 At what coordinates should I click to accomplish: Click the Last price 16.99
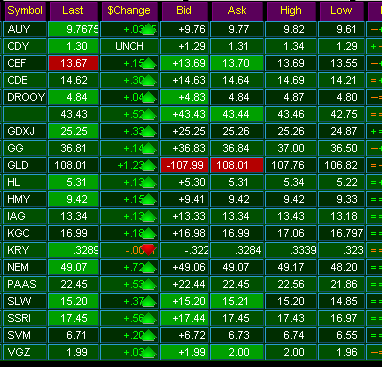pos(74,233)
